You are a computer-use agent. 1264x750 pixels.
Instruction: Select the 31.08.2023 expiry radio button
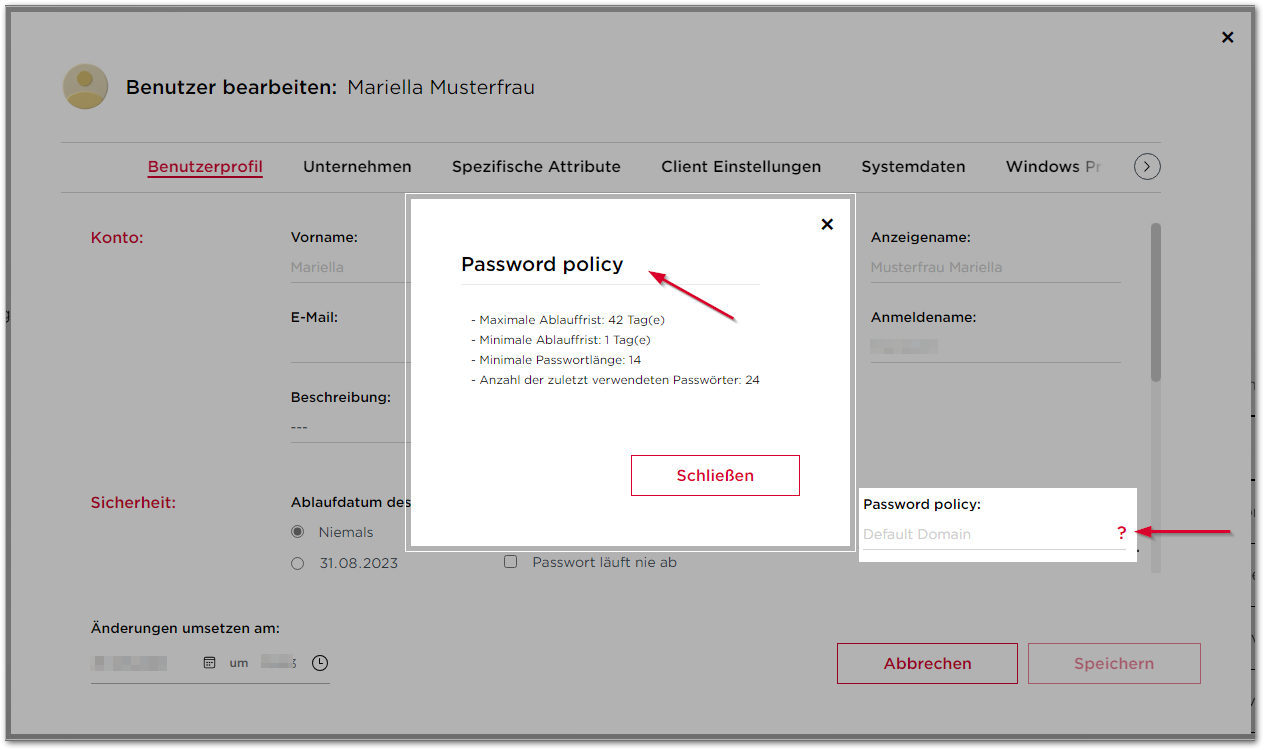297,563
